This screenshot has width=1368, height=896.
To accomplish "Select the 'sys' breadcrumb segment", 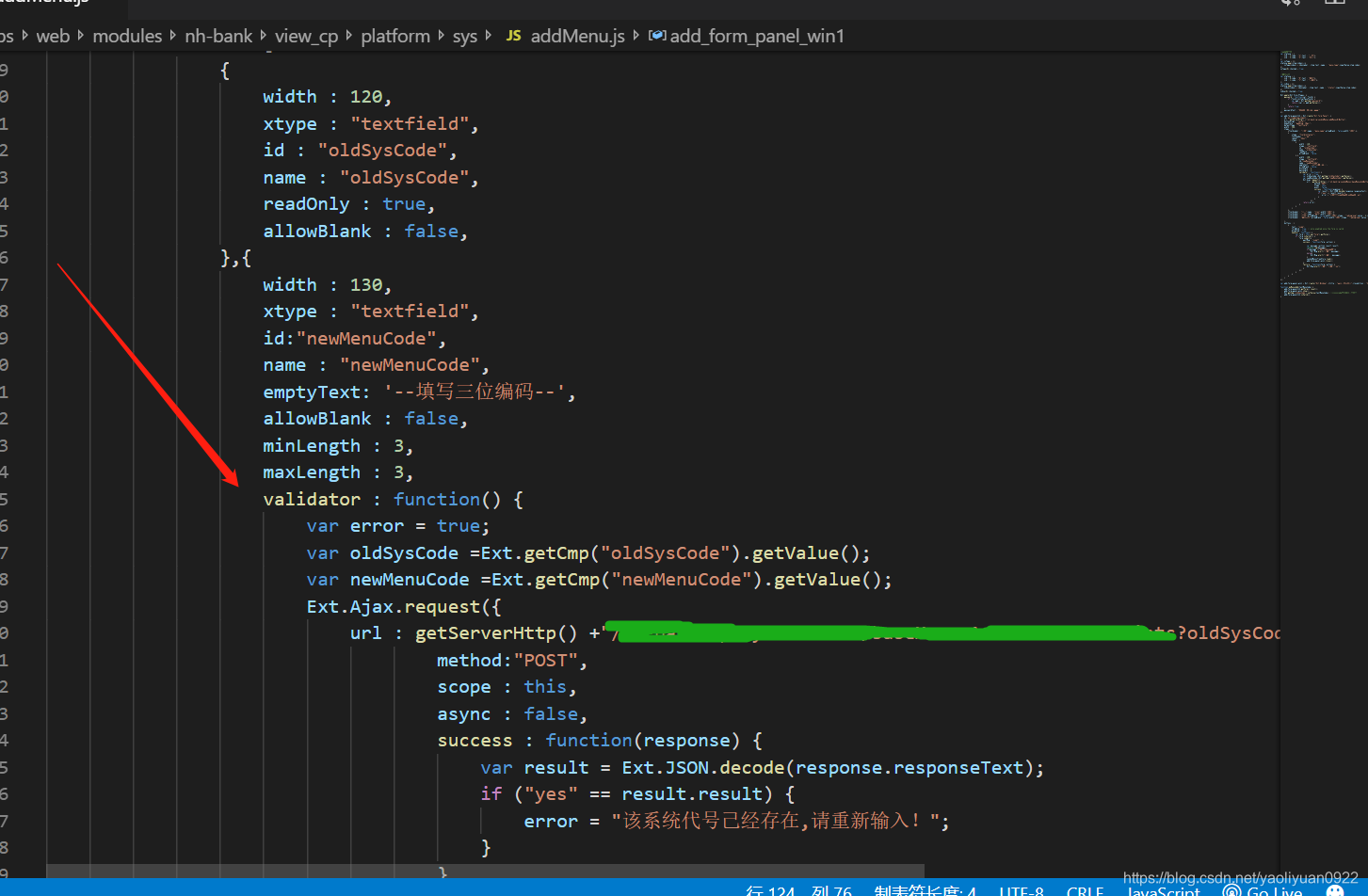I will pyautogui.click(x=465, y=36).
